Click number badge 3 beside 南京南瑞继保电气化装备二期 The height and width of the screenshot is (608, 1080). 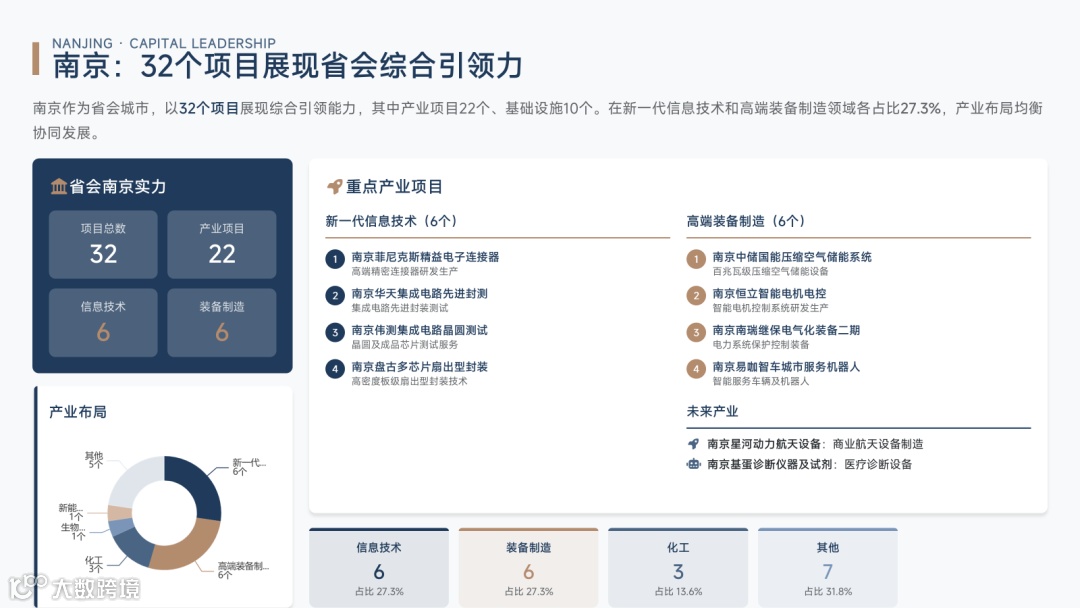[696, 332]
